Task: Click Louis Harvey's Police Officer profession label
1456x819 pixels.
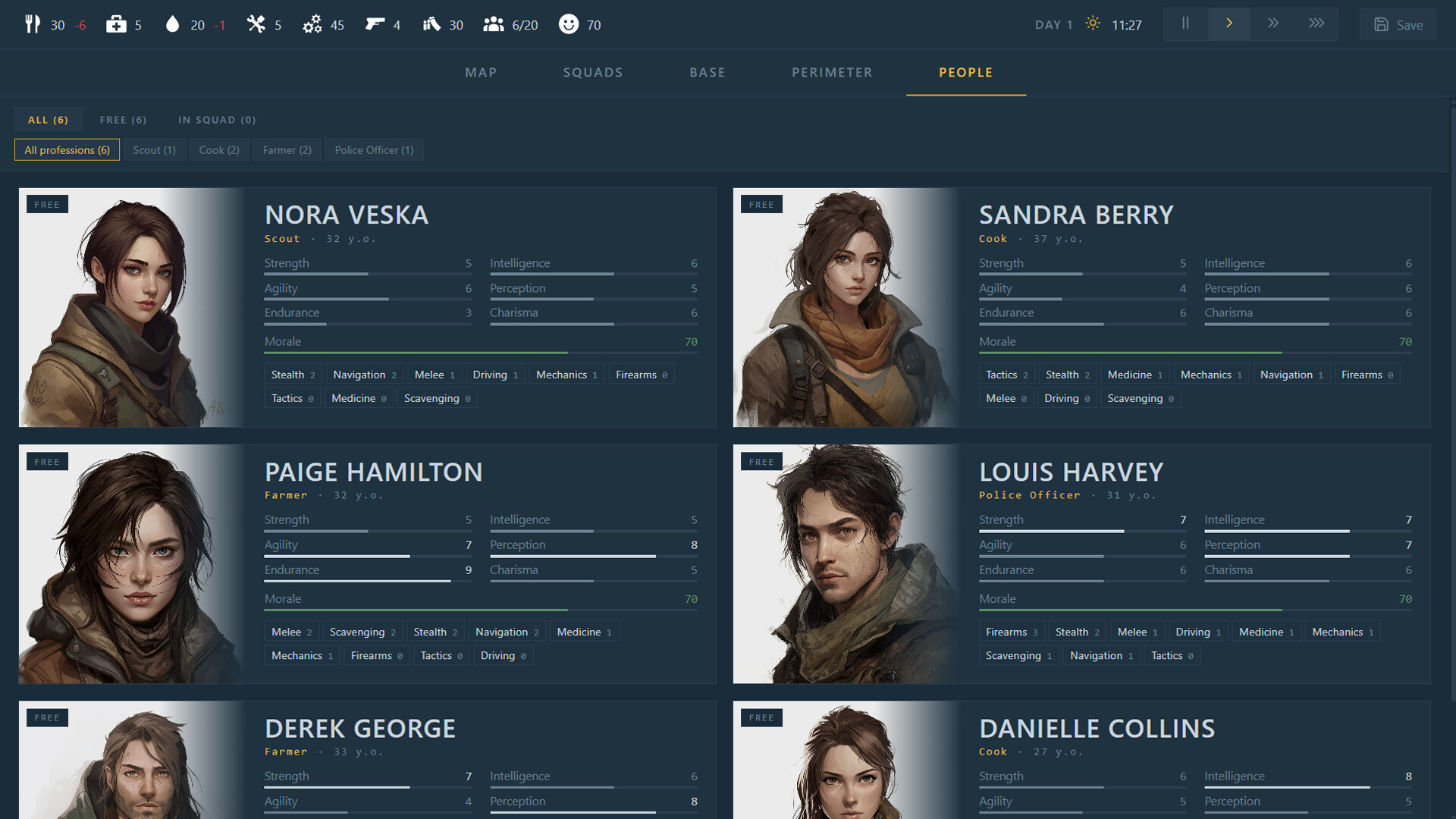Action: pyautogui.click(x=1029, y=495)
